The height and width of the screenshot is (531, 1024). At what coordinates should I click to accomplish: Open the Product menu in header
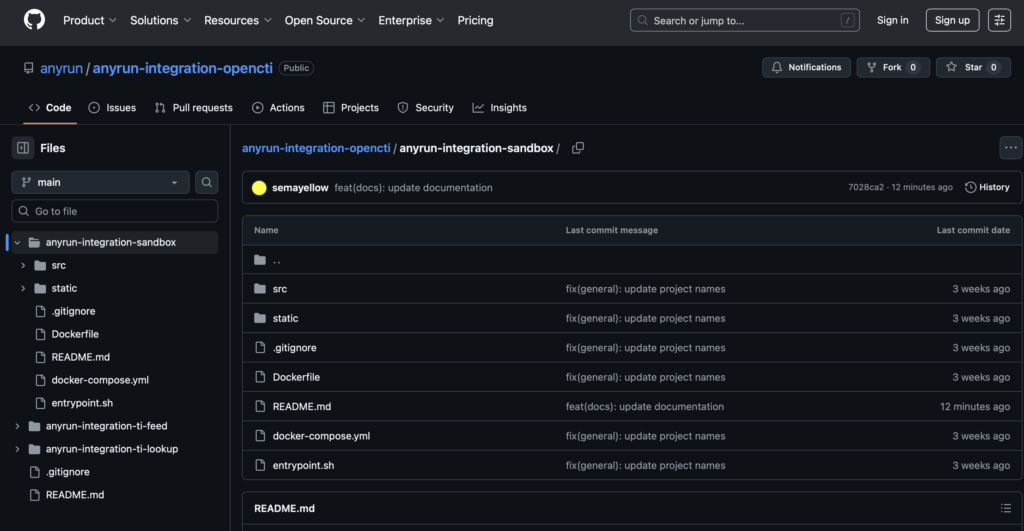click(x=89, y=20)
